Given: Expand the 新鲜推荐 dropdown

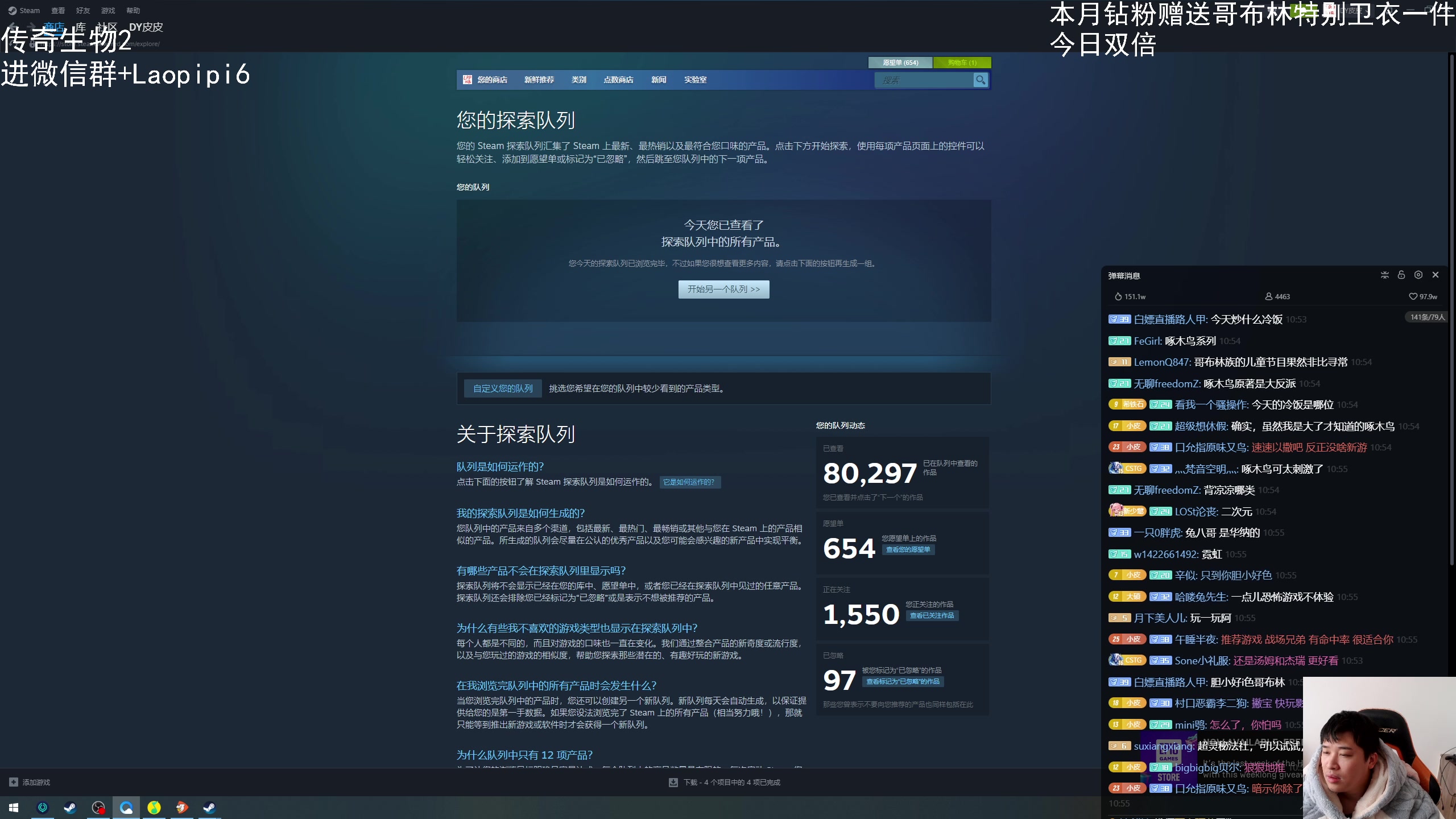Looking at the screenshot, I should click(x=539, y=80).
